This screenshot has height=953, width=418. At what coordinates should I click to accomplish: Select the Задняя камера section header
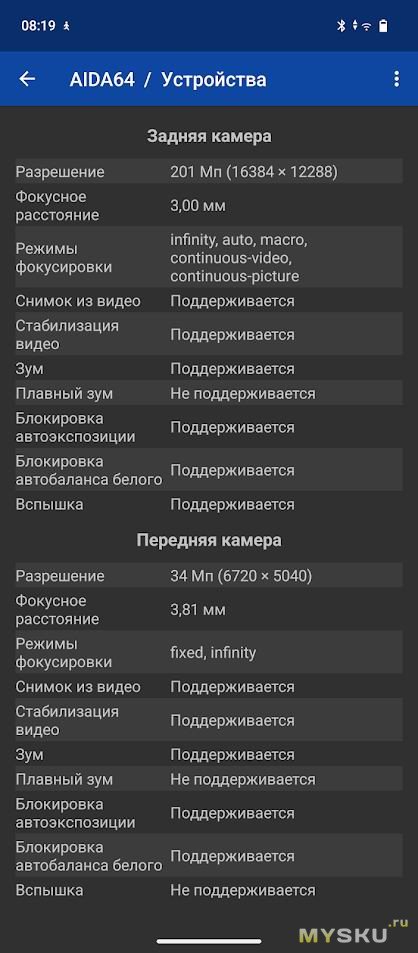(209, 136)
